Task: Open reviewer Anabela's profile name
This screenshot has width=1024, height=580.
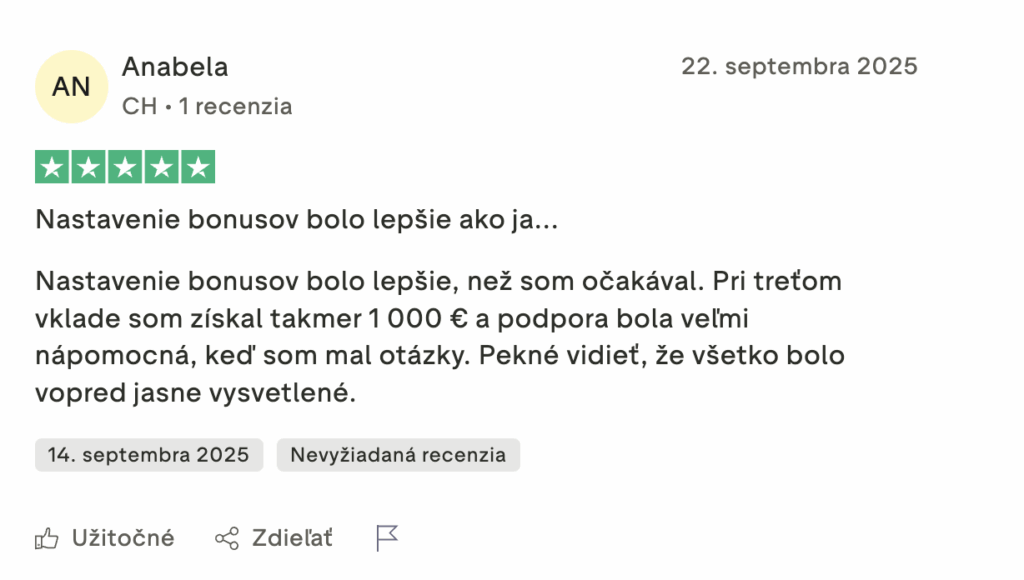Action: click(175, 67)
